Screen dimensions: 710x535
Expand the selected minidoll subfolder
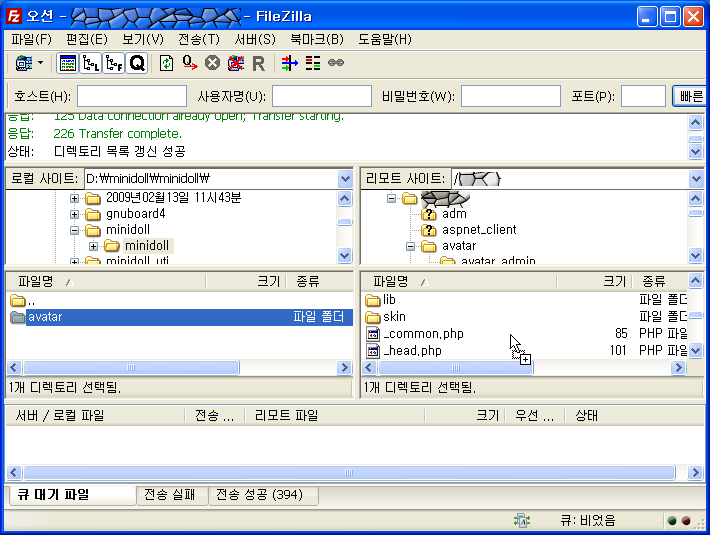point(93,246)
